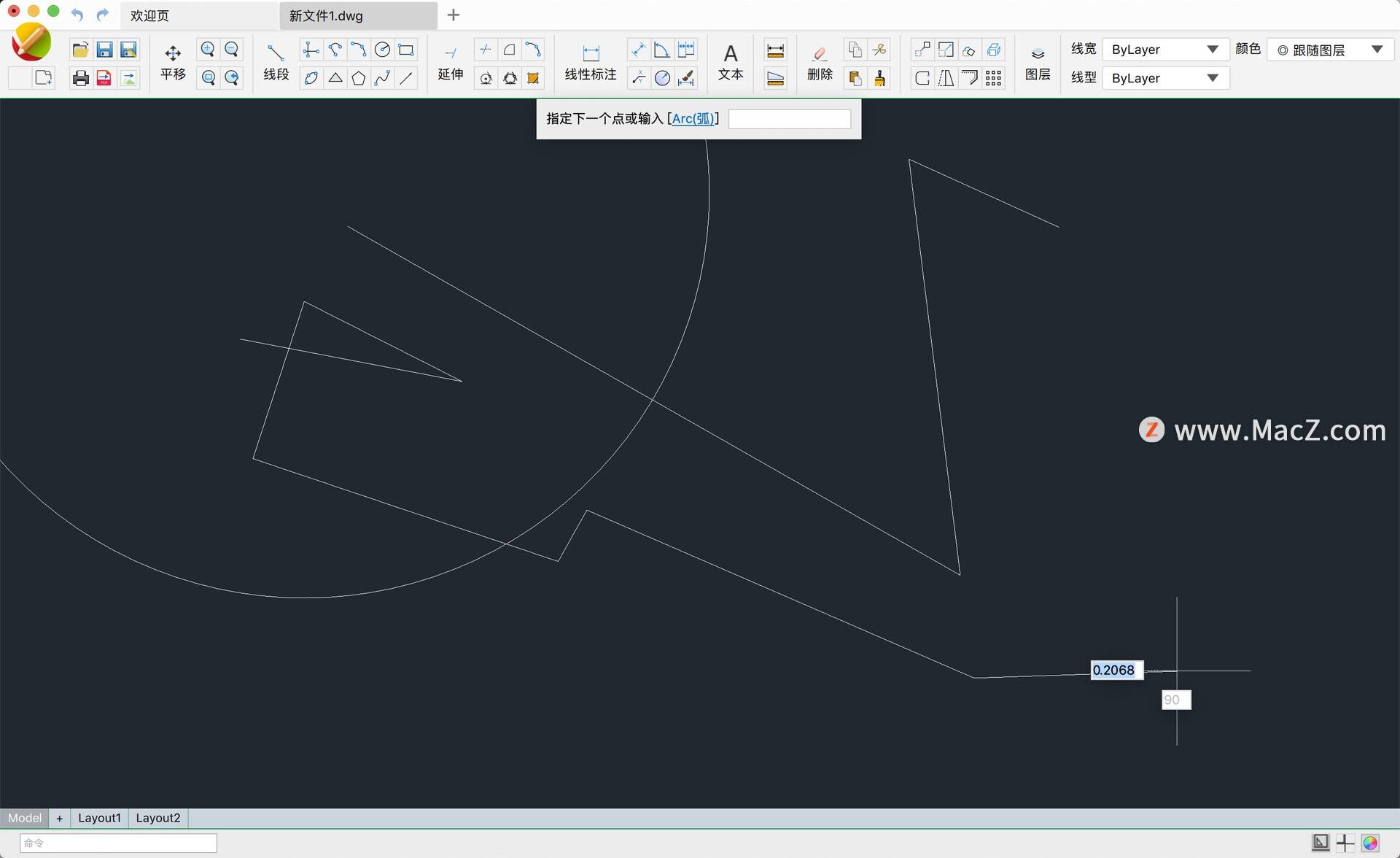Activate the 平移 pan tool

coord(173,63)
